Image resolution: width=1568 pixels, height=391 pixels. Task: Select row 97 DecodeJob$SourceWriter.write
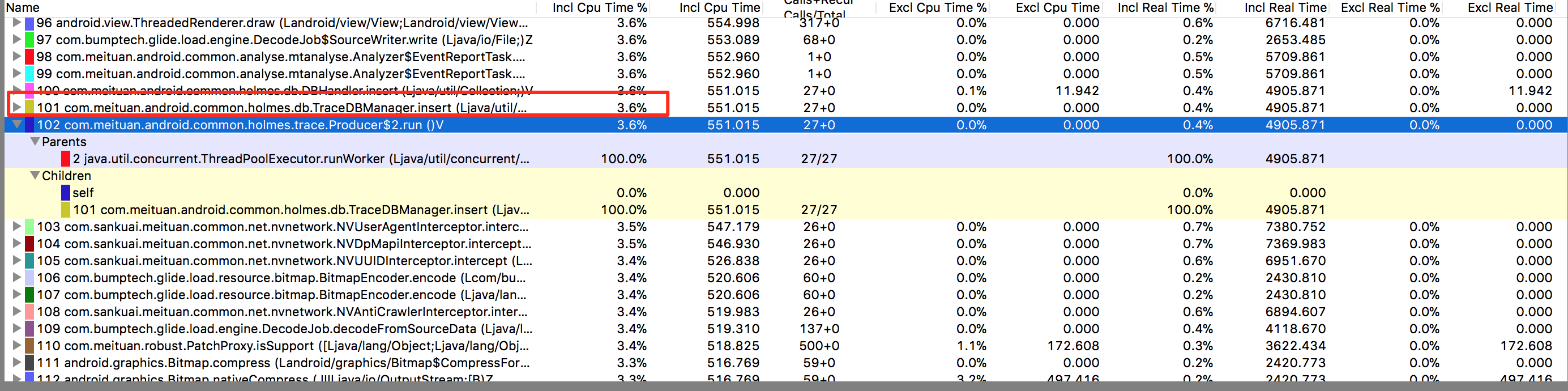(786, 40)
